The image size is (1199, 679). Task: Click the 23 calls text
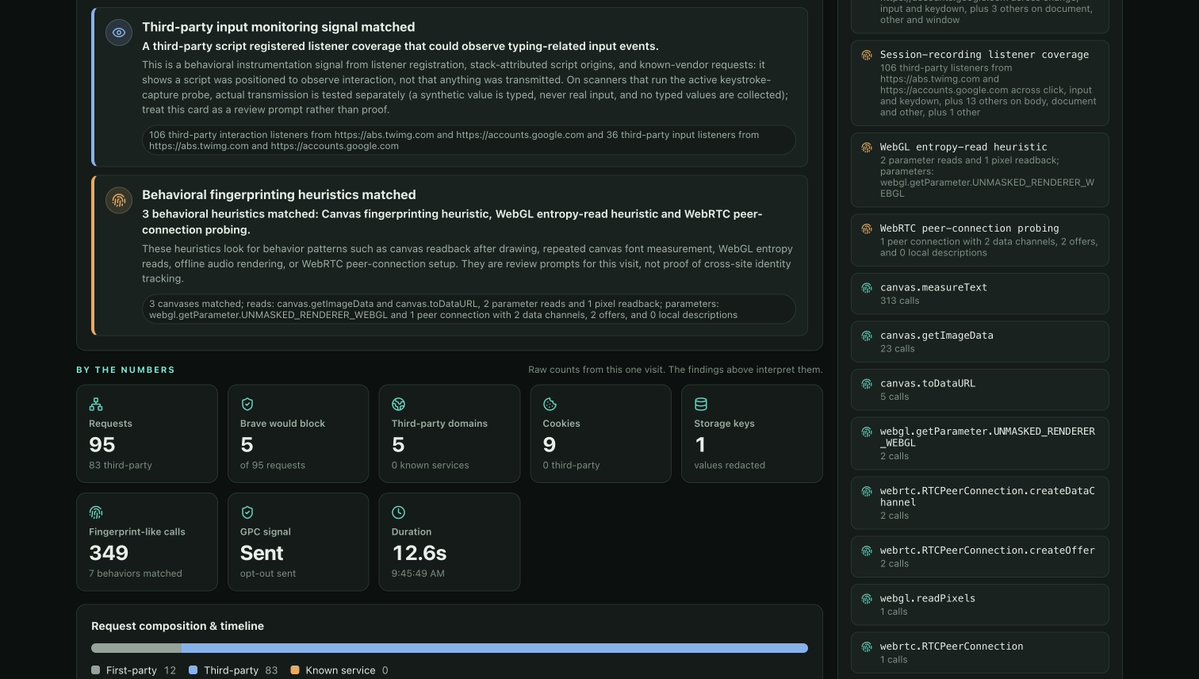(x=897, y=349)
